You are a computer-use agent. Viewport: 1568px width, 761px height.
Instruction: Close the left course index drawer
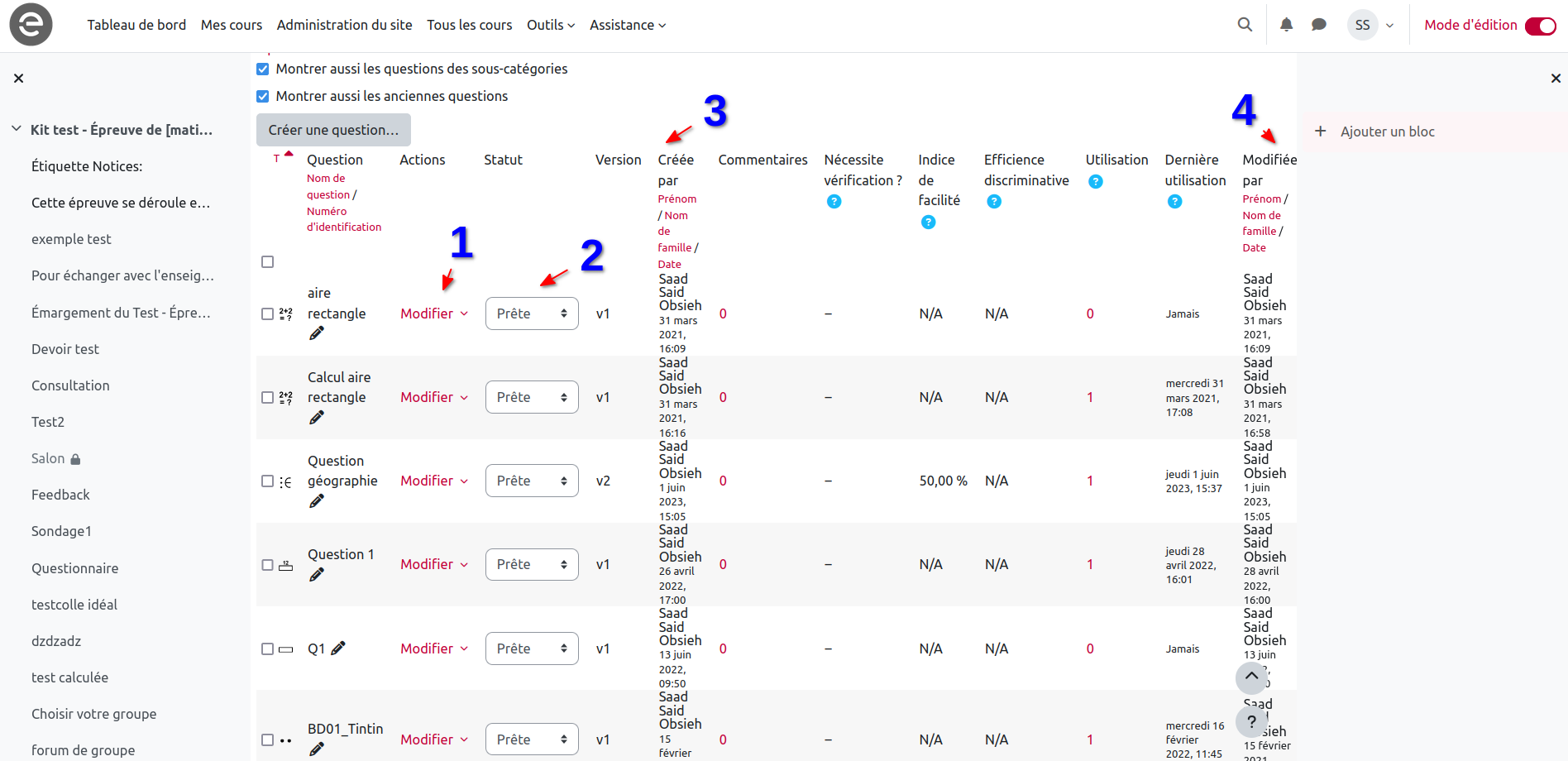(18, 79)
